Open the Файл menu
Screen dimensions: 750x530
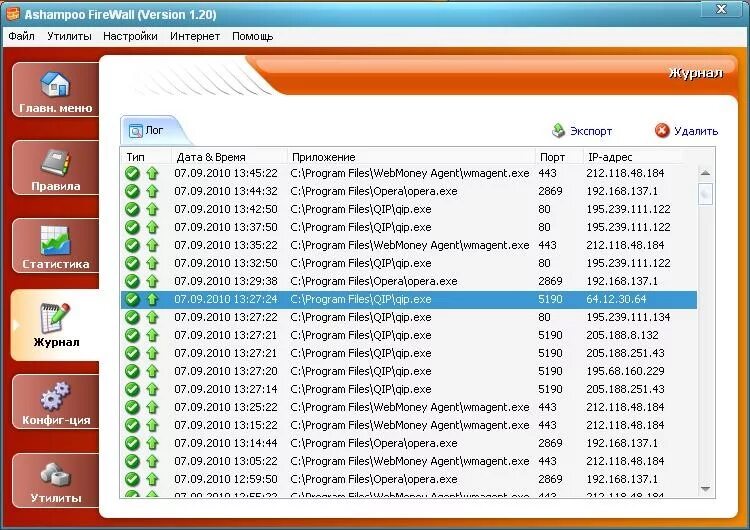click(22, 36)
